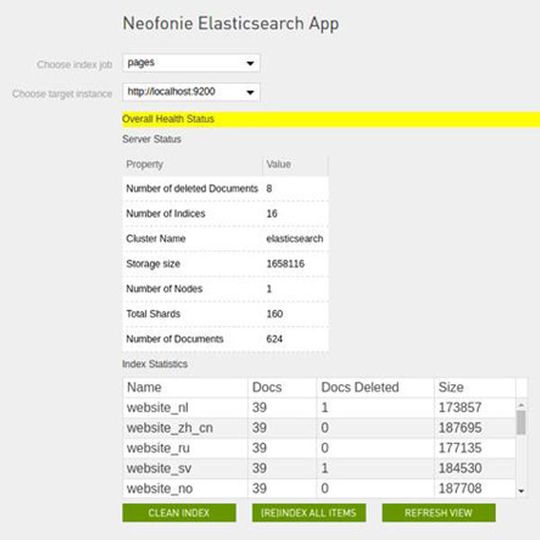Click the size value 187708

(460, 488)
